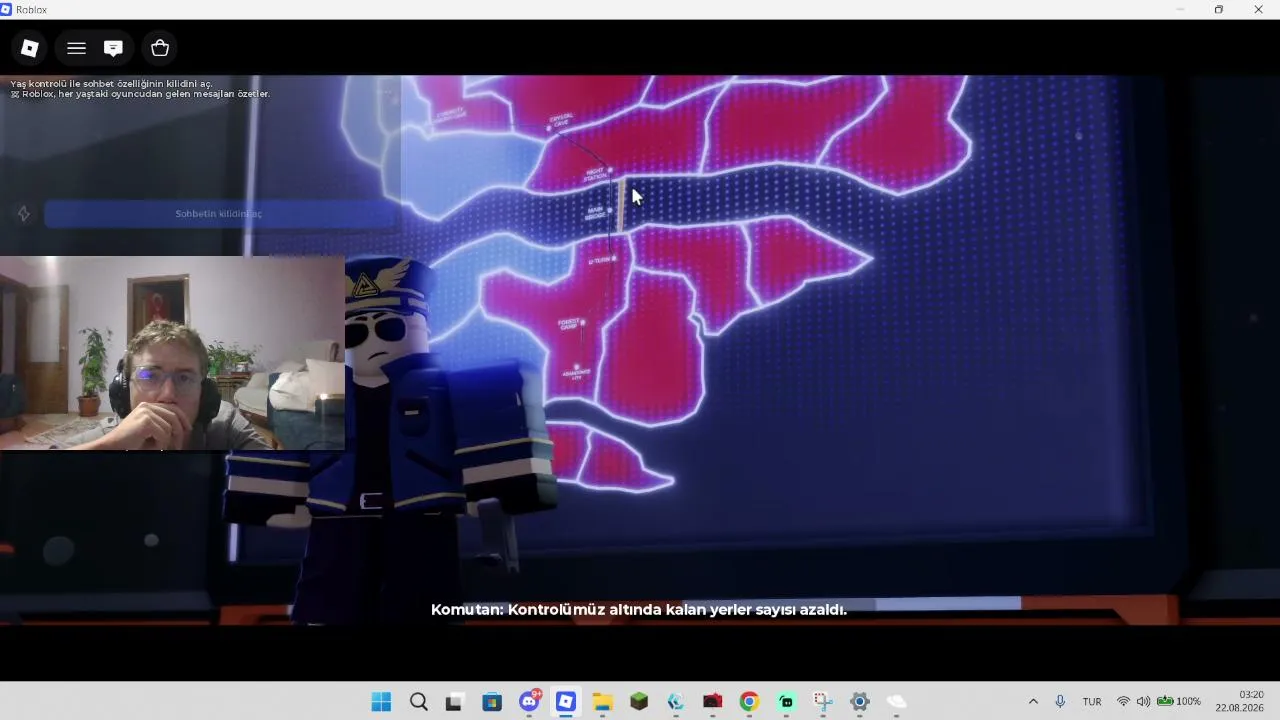Click the U-Turn map label
Image resolution: width=1280 pixels, height=720 pixels.
pyautogui.click(x=601, y=261)
